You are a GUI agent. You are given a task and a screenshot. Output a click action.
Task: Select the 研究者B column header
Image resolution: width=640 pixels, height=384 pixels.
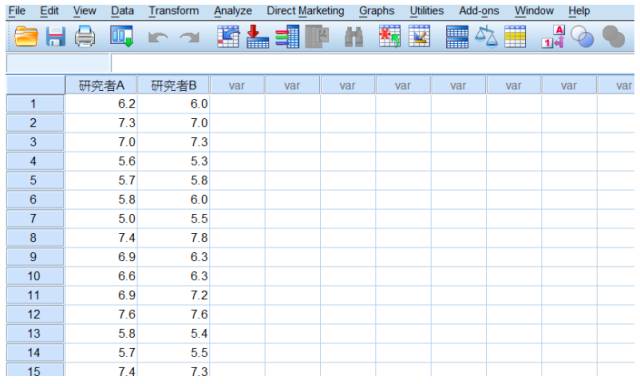[173, 85]
